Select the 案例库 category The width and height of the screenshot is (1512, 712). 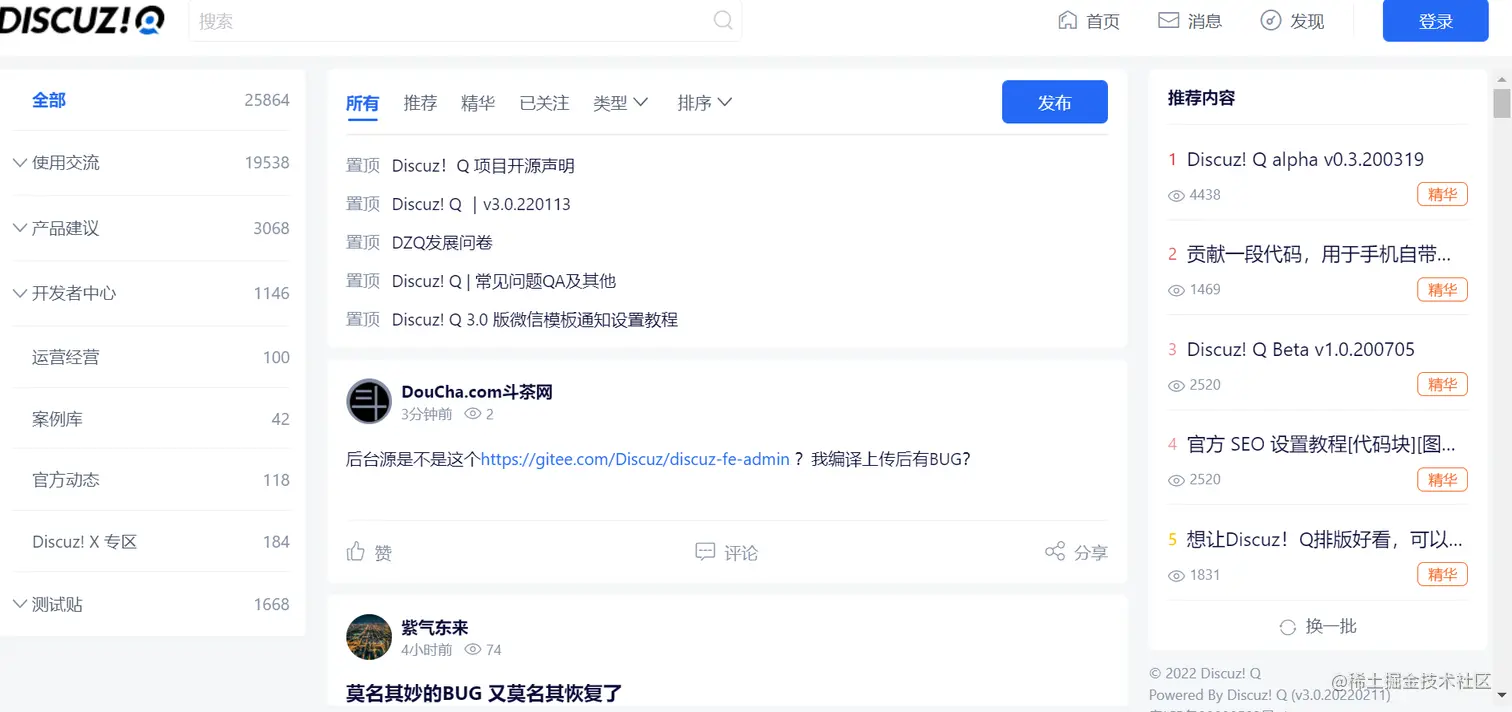pyautogui.click(x=57, y=419)
